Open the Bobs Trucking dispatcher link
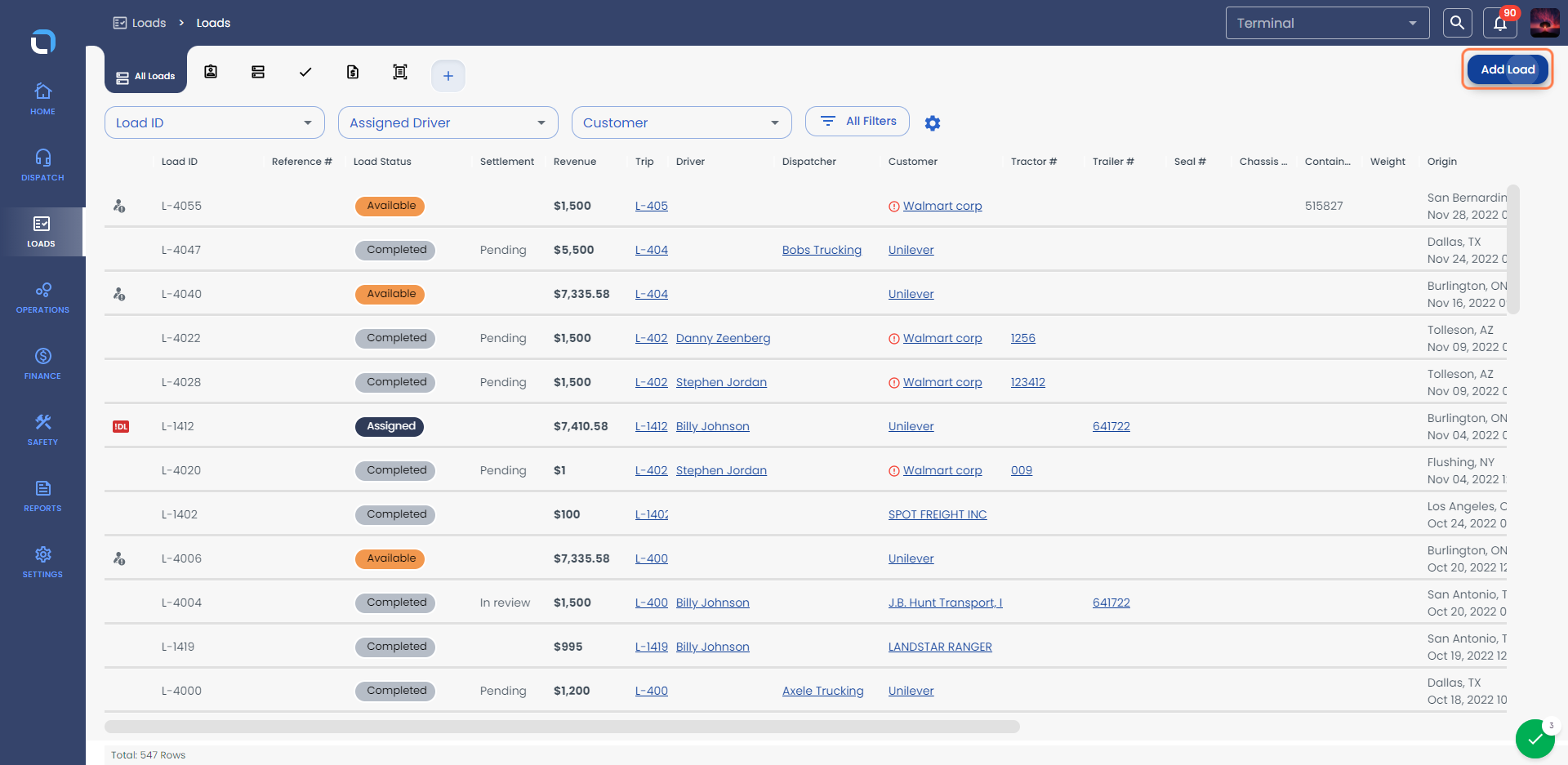The image size is (1568, 765). pos(822,250)
